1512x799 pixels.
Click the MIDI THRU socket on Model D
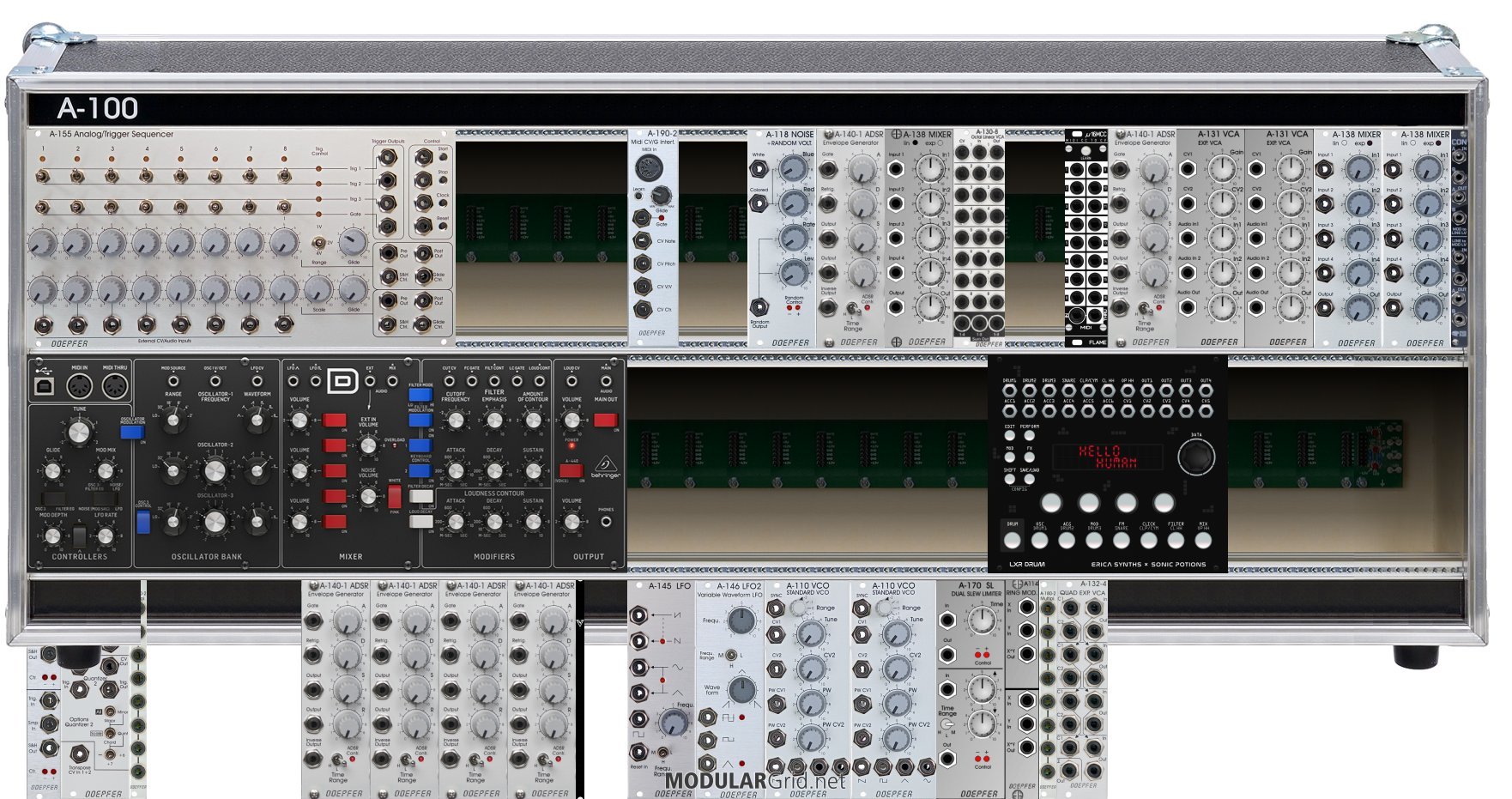(x=115, y=386)
